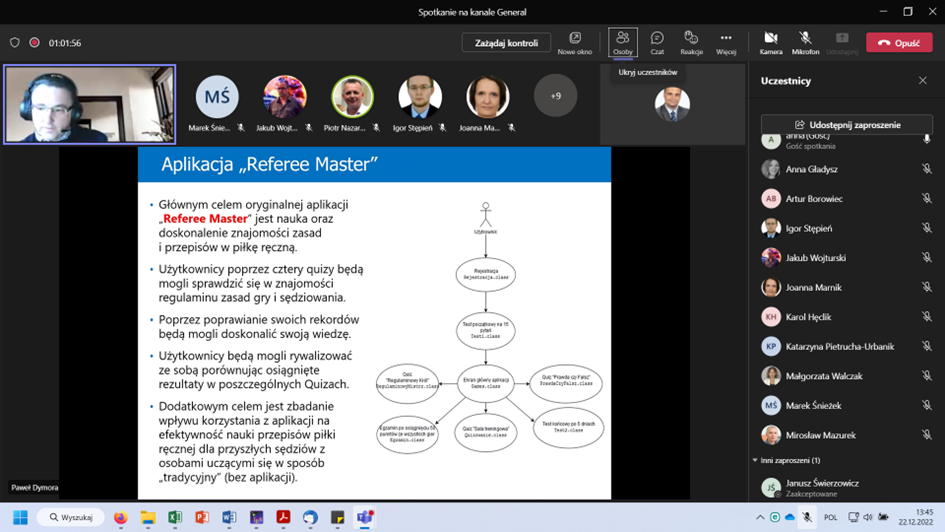Toggle the Kamera camera on
Image resolution: width=945 pixels, height=532 pixels.
click(771, 42)
